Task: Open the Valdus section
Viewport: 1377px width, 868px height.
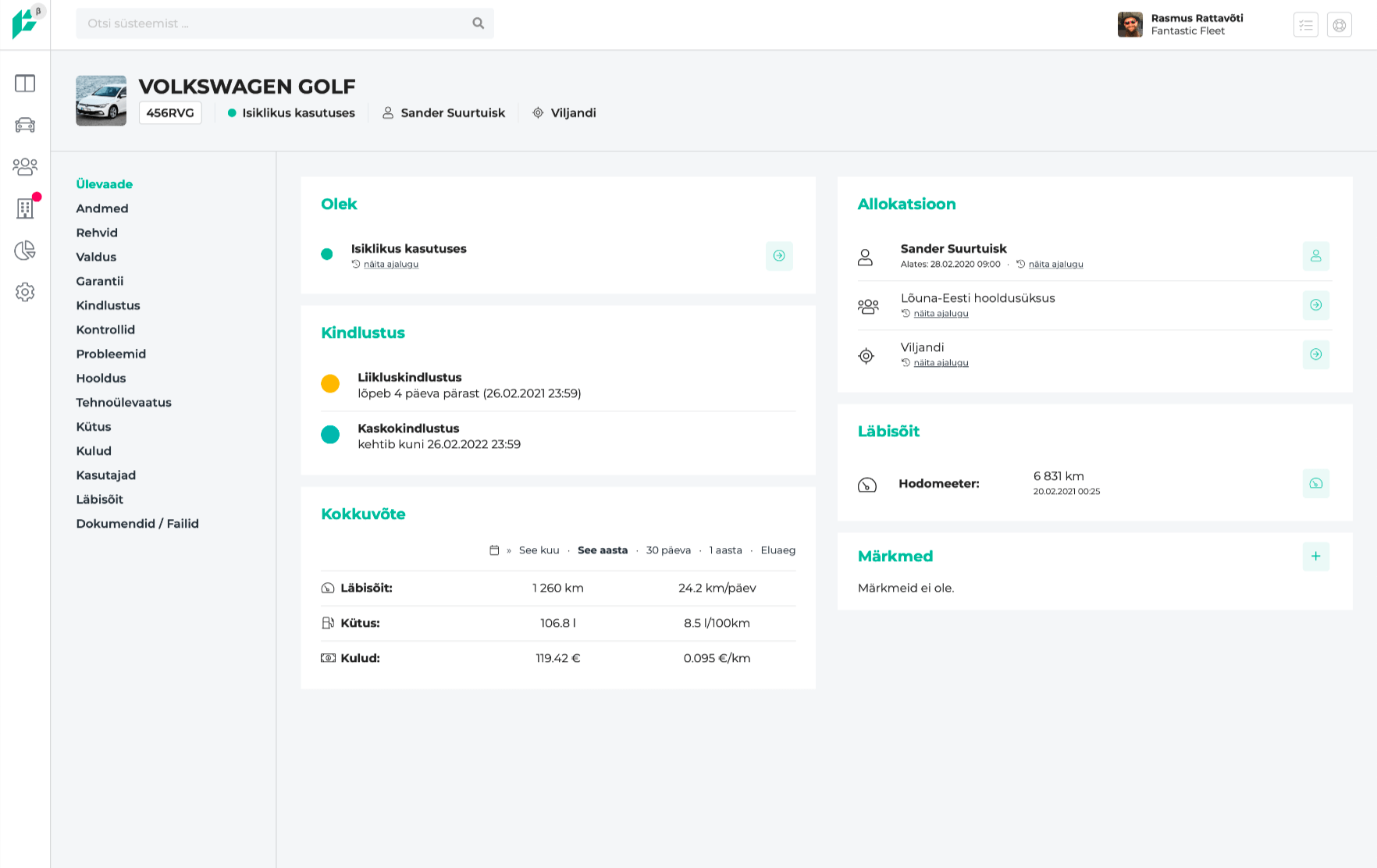Action: (96, 257)
